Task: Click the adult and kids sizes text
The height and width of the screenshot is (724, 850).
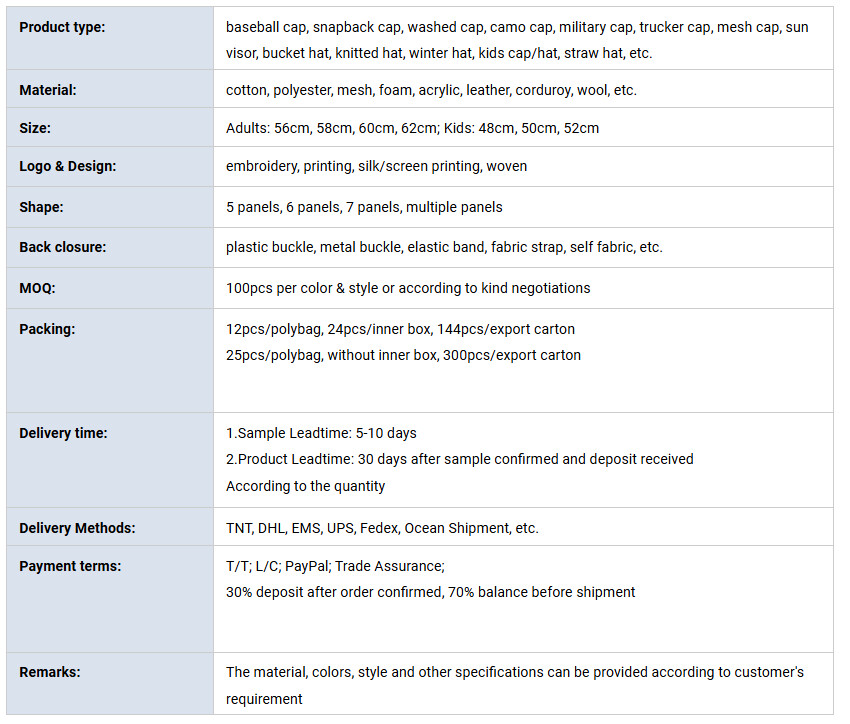Action: point(412,128)
